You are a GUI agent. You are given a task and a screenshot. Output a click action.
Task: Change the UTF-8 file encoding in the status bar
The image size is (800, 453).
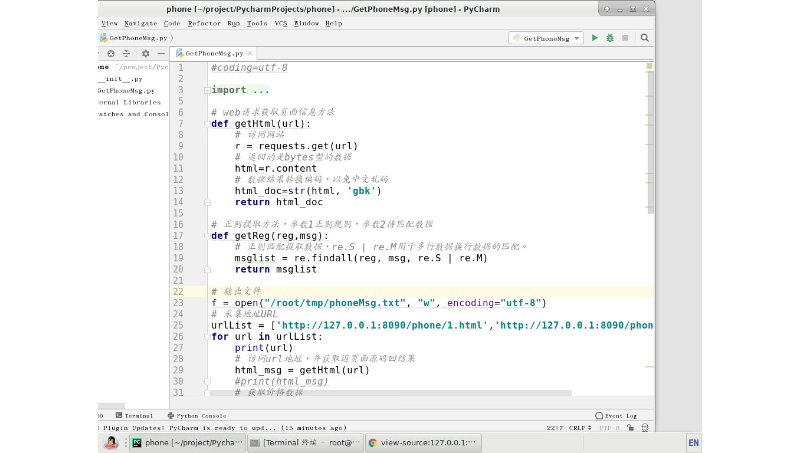pos(609,428)
